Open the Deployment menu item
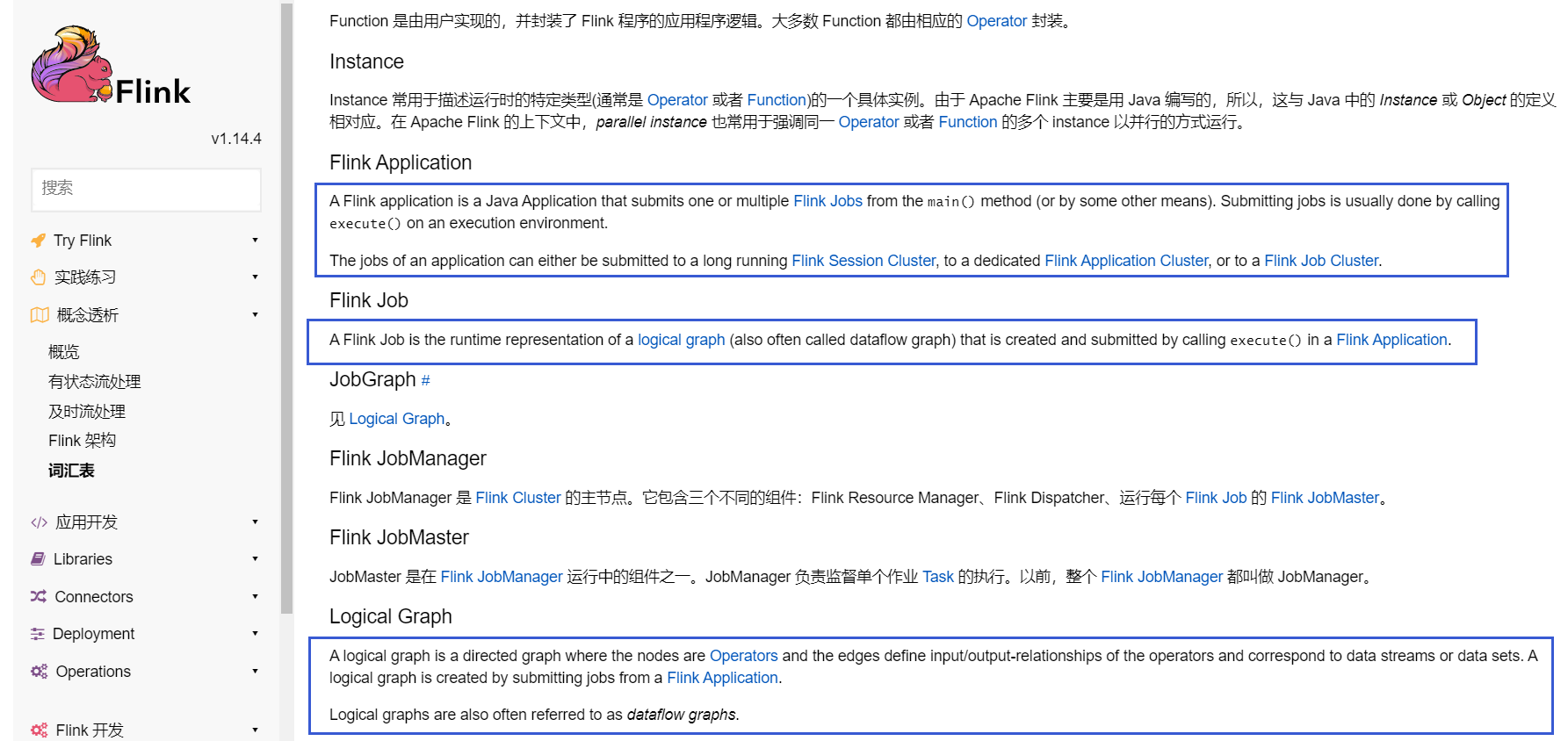The image size is (1568, 741). click(93, 634)
